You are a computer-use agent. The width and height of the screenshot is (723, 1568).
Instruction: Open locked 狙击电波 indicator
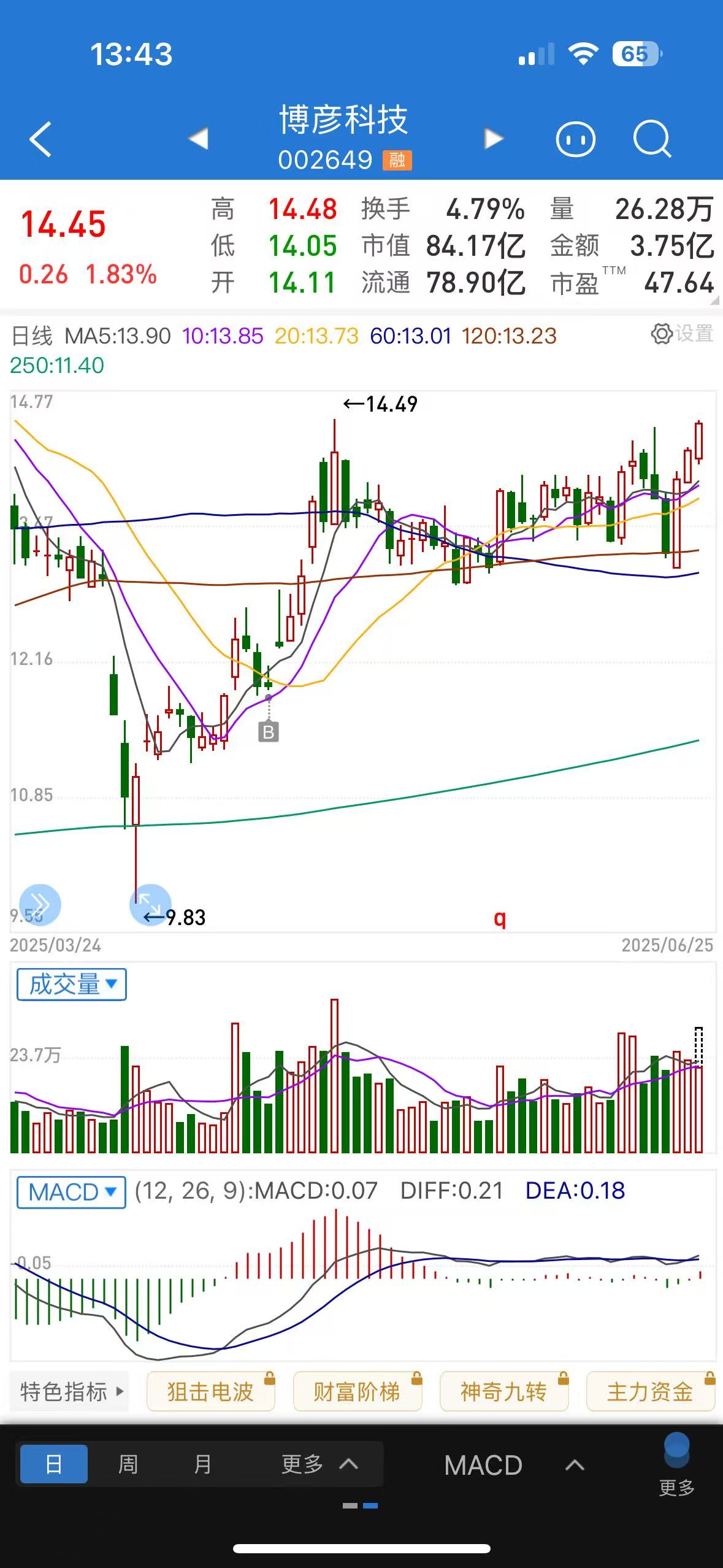[x=210, y=1392]
